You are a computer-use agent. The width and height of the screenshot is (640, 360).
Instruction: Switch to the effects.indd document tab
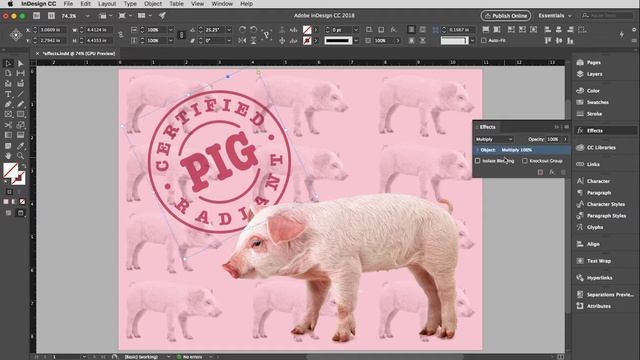pyautogui.click(x=78, y=53)
